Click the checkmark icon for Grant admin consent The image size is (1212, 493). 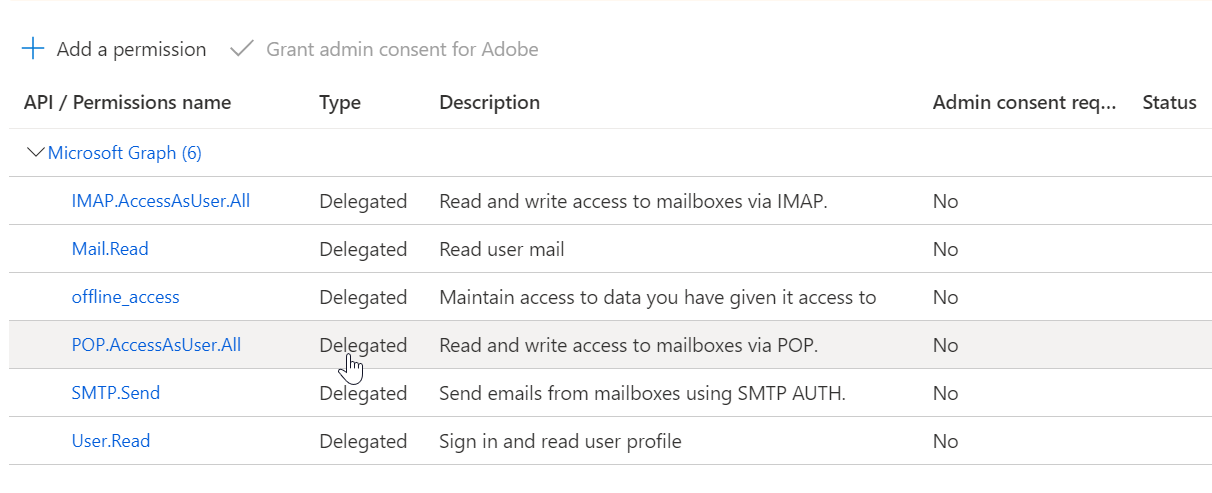[x=241, y=49]
